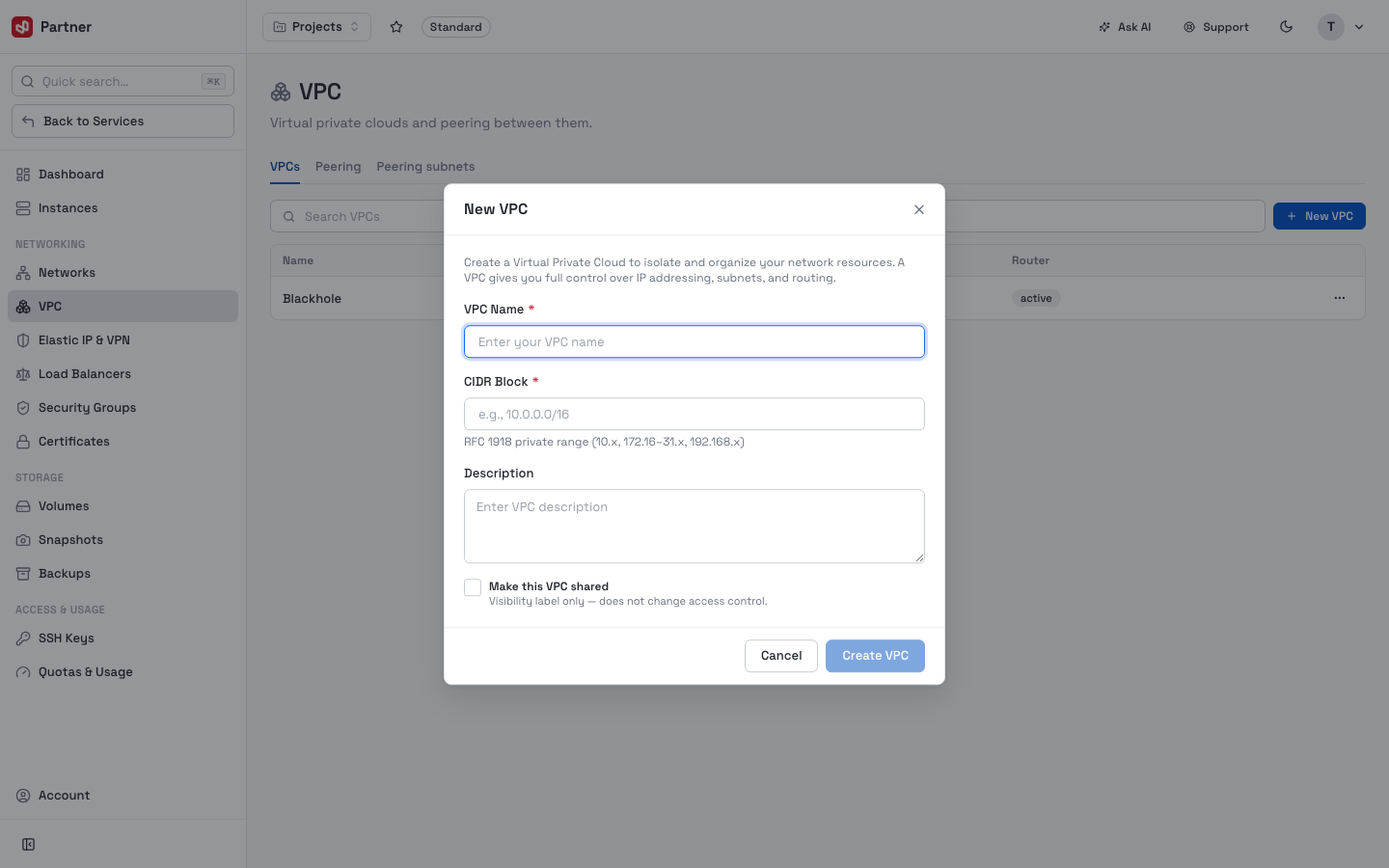
Task: Click the Name column header
Action: tap(298, 260)
